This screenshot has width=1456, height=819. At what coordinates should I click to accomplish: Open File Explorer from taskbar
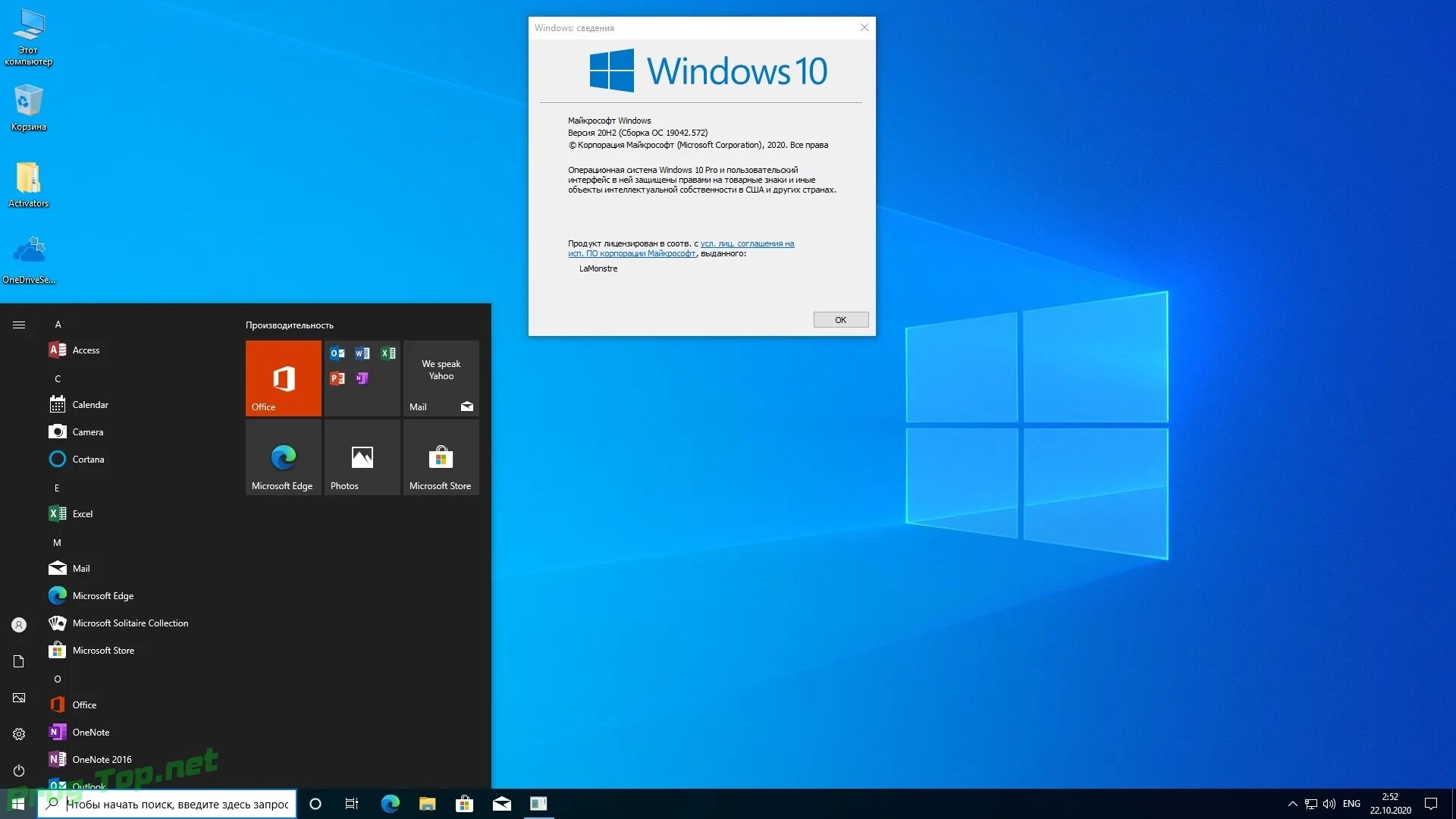tap(427, 804)
